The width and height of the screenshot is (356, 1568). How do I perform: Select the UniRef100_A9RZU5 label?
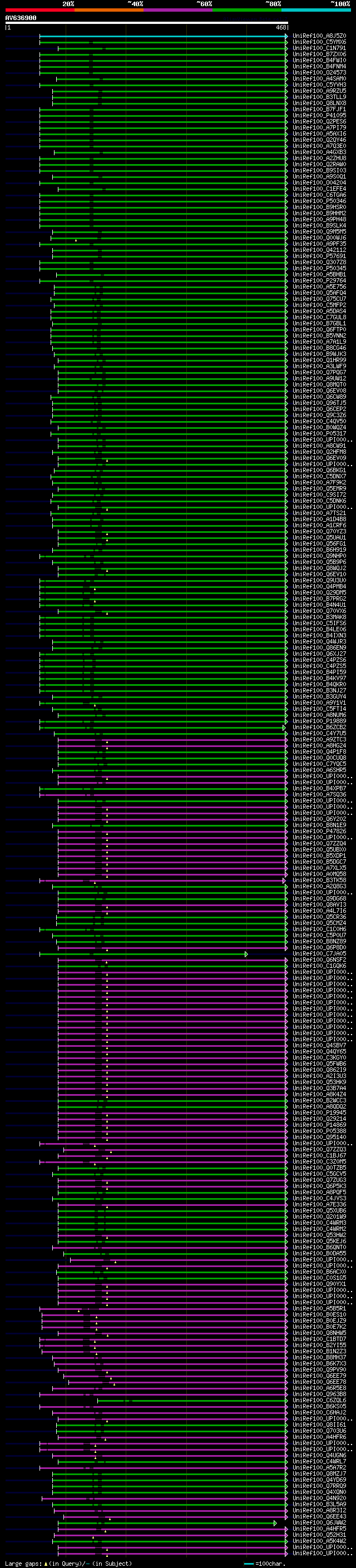pos(319,91)
